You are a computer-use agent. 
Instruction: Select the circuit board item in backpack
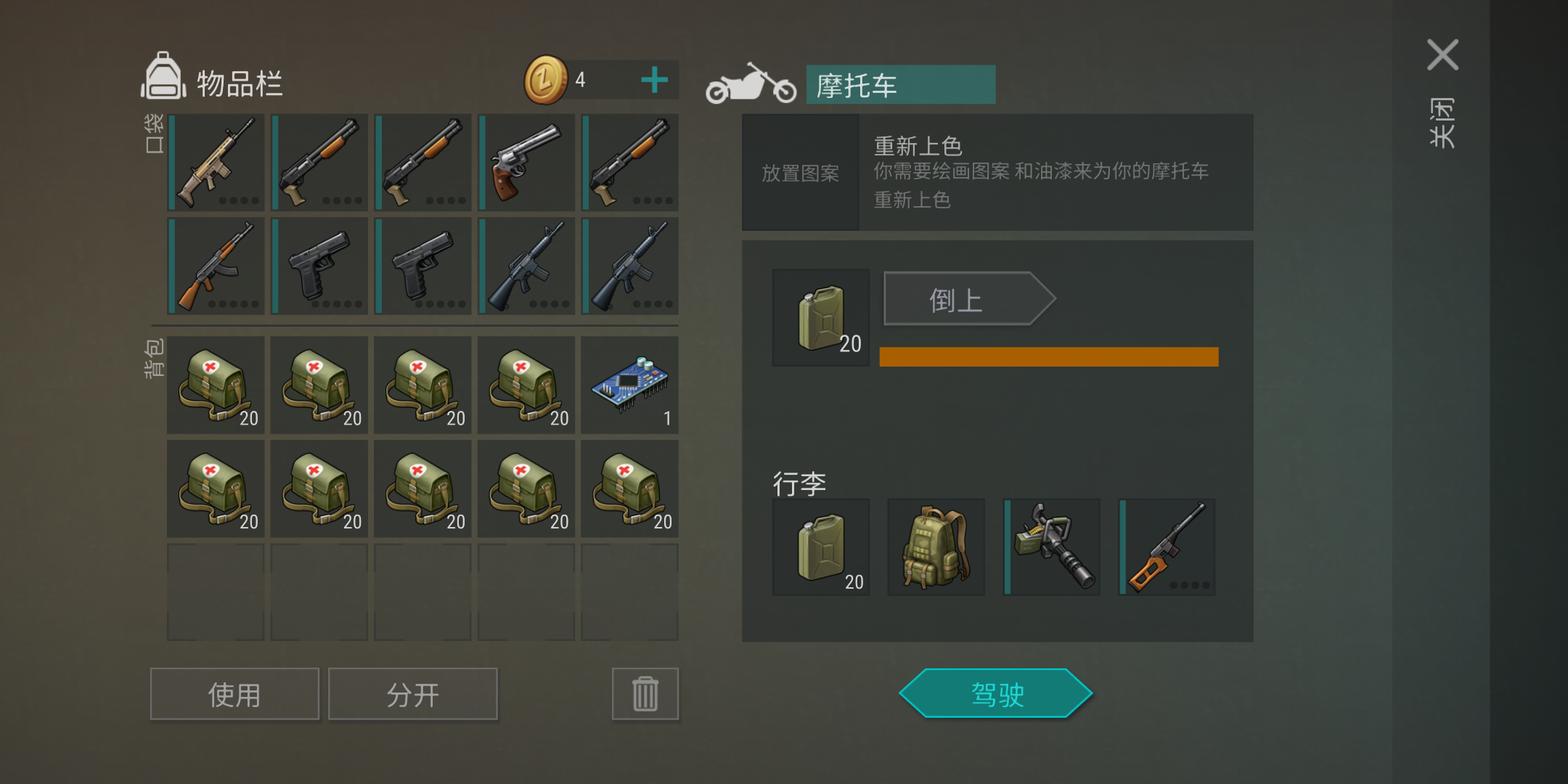(630, 385)
